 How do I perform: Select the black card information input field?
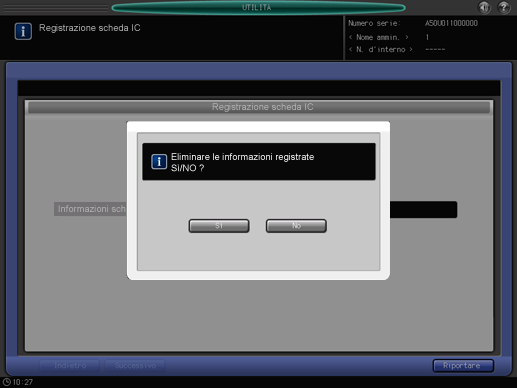pos(423,209)
